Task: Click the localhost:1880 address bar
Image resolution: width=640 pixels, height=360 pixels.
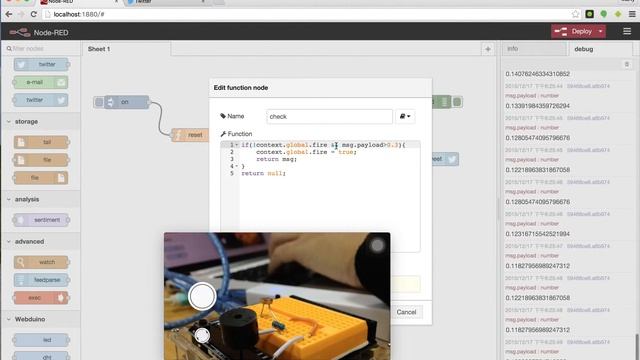Action: pyautogui.click(x=306, y=14)
